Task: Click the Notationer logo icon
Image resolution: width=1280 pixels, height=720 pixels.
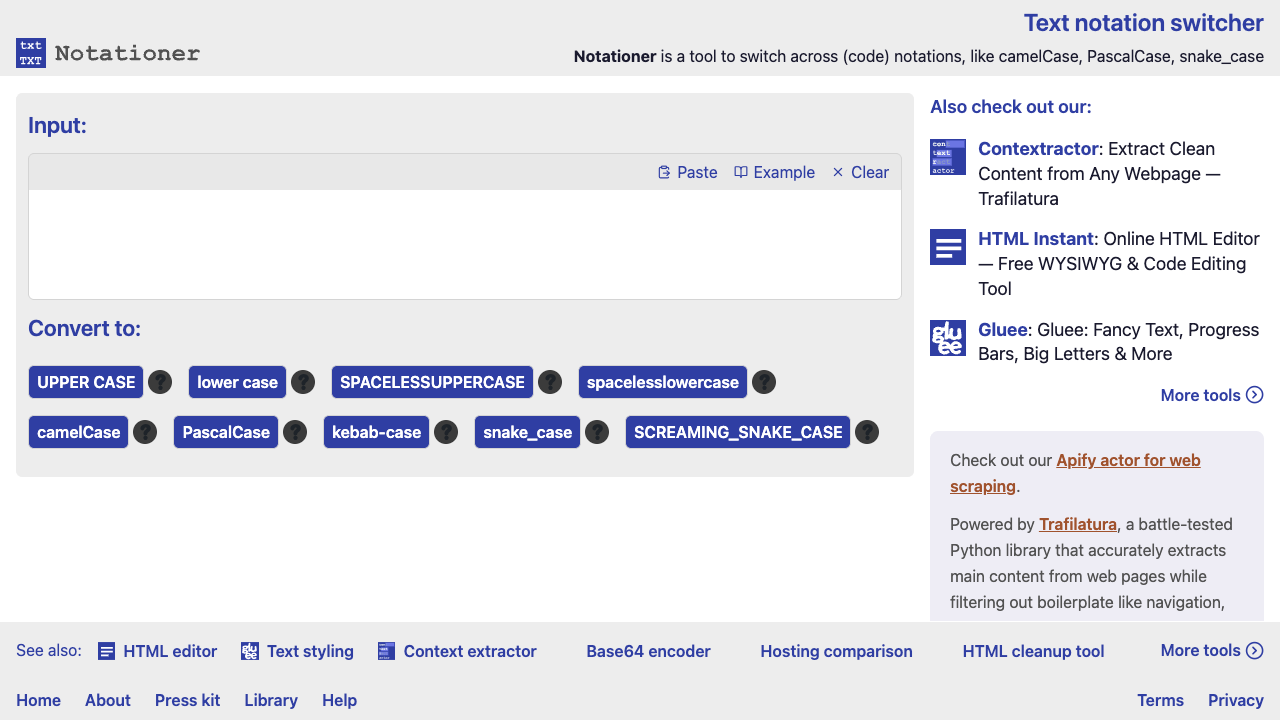Action: [31, 53]
